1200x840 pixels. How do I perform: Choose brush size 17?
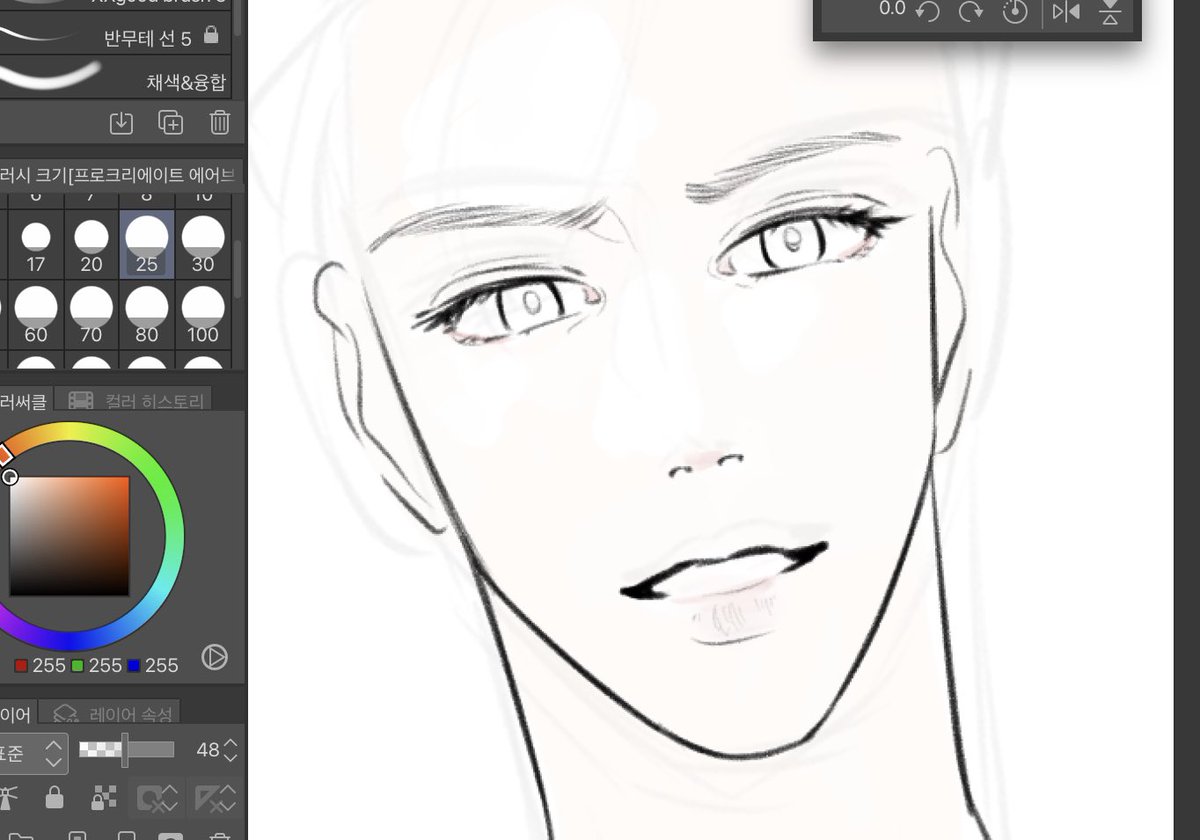pyautogui.click(x=36, y=245)
